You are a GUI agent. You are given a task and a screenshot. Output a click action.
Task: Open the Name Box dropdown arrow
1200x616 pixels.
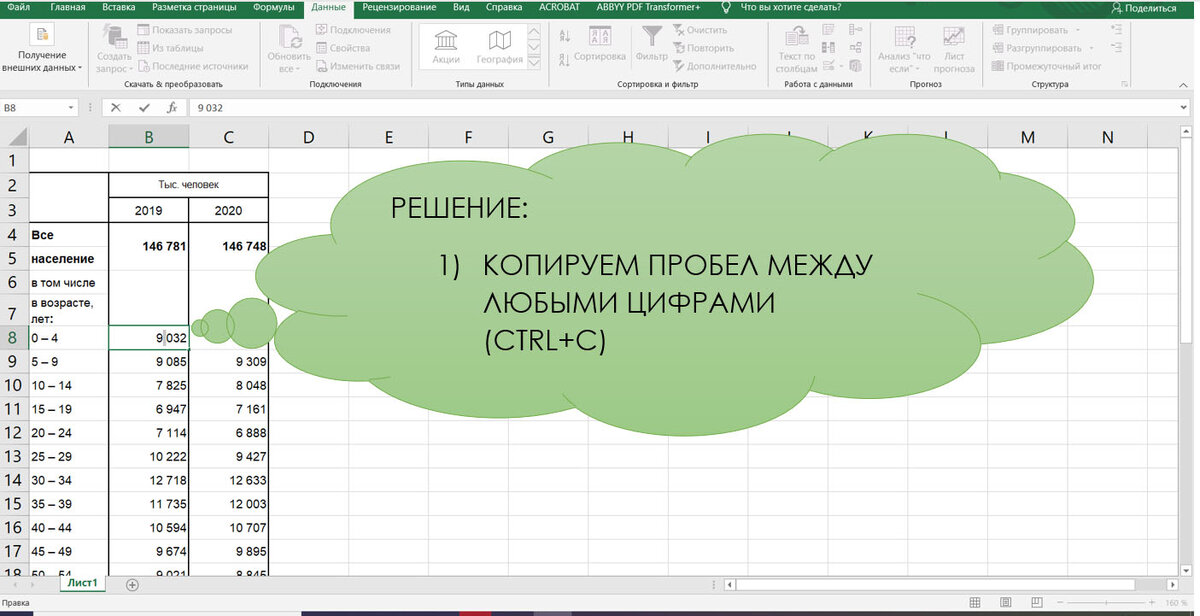point(72,107)
